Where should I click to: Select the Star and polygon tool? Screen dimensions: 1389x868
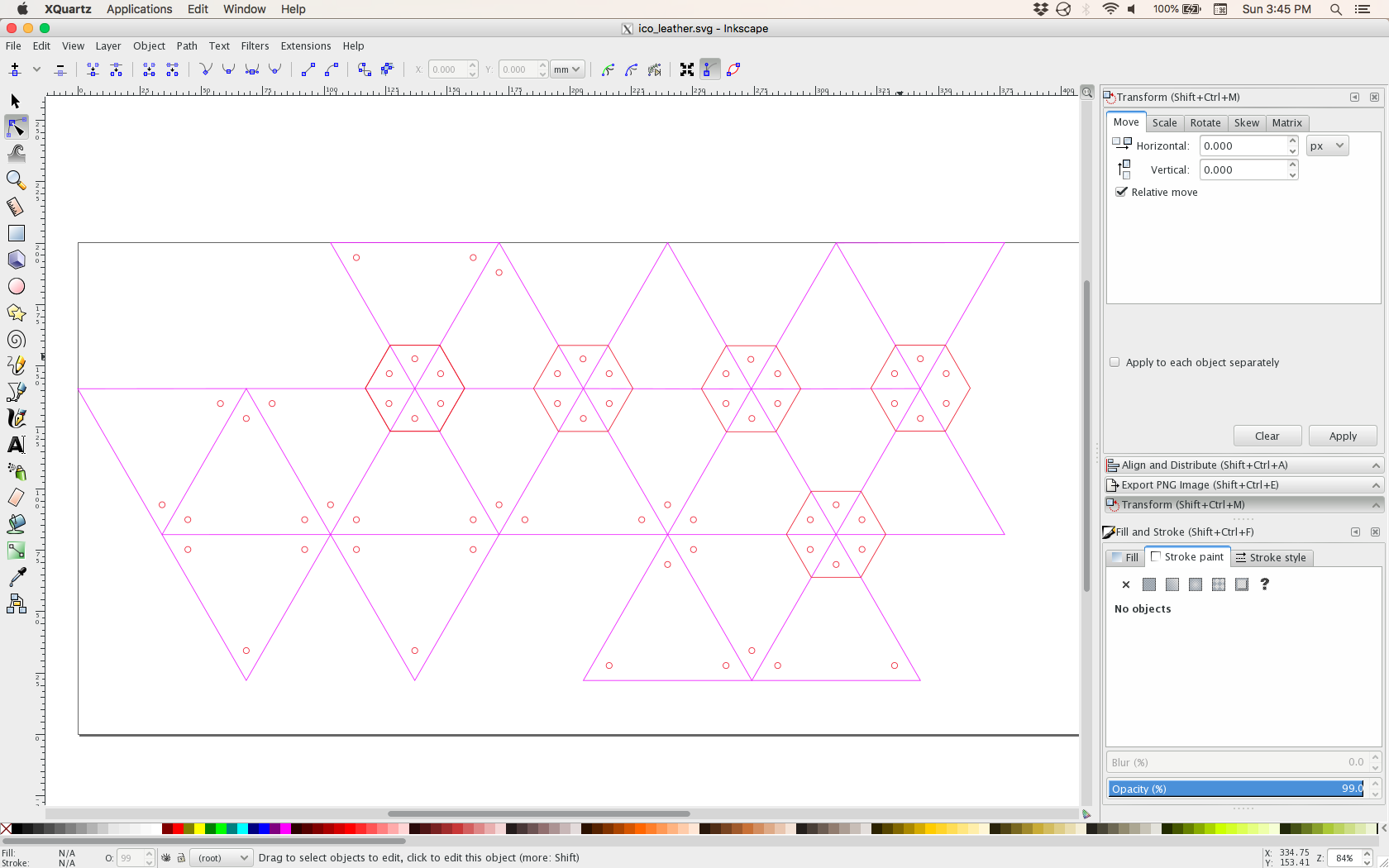(x=16, y=312)
